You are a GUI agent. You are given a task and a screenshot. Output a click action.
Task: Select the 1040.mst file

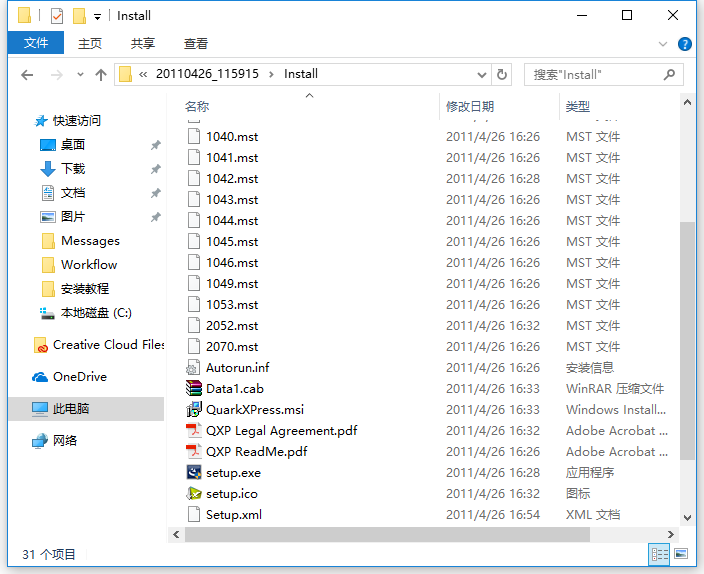coord(232,137)
